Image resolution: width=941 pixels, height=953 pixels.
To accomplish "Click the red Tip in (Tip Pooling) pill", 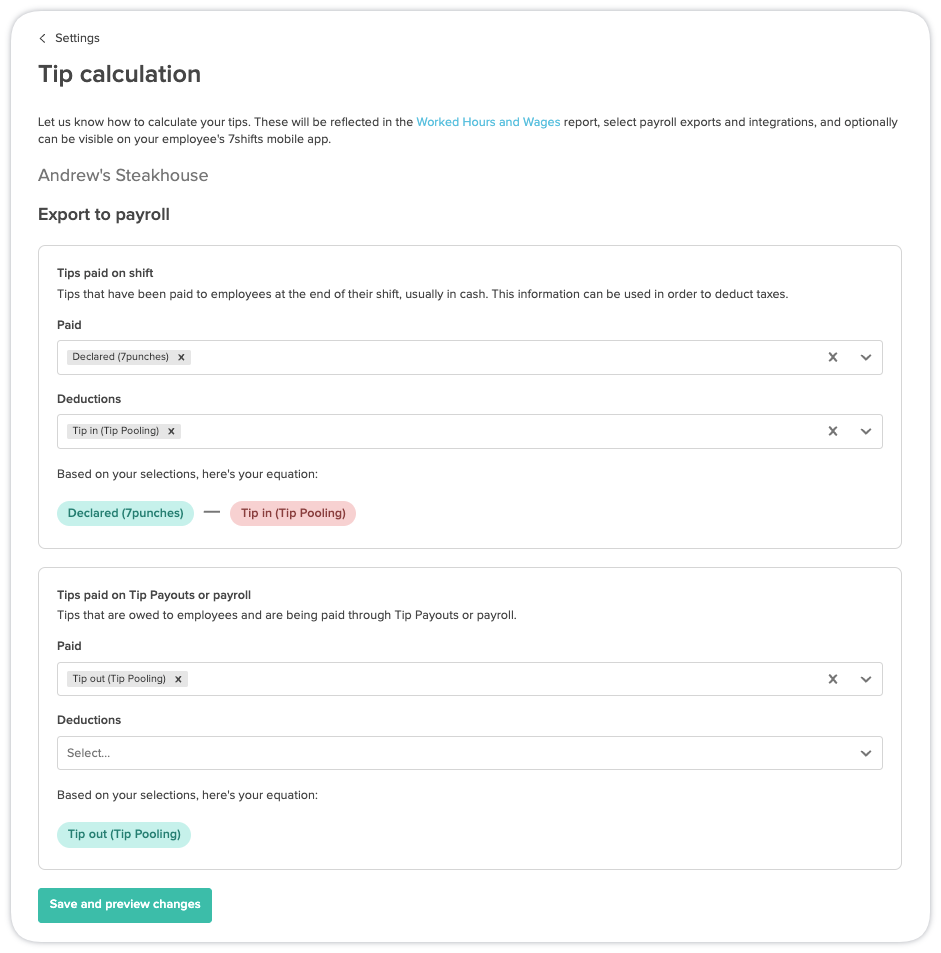I will point(293,513).
